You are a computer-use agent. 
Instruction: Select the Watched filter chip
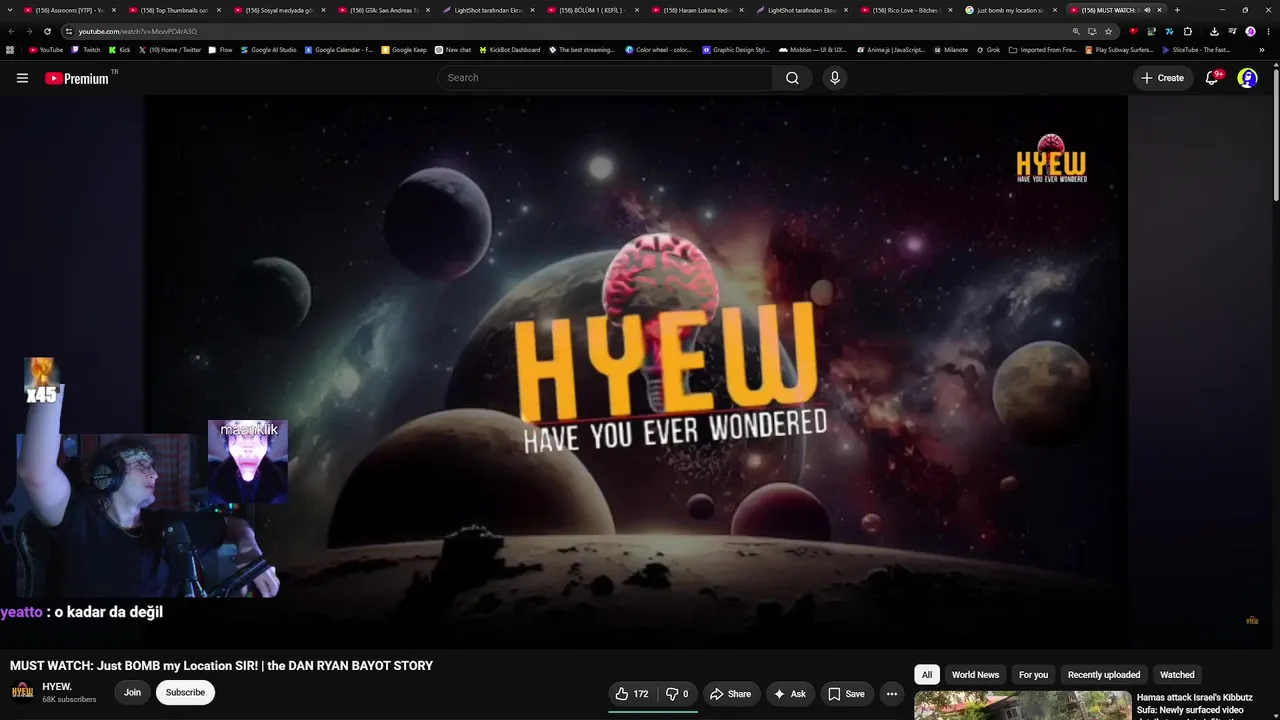coord(1177,675)
